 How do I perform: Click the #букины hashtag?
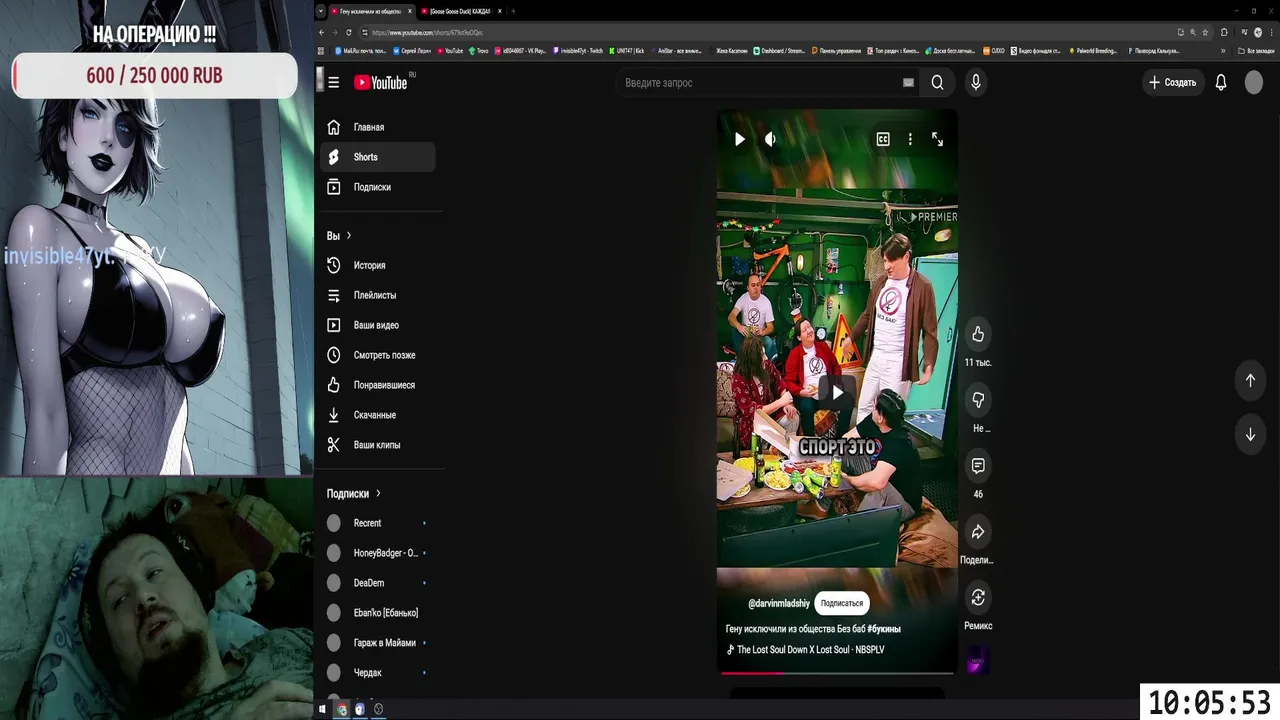pyautogui.click(x=884, y=629)
